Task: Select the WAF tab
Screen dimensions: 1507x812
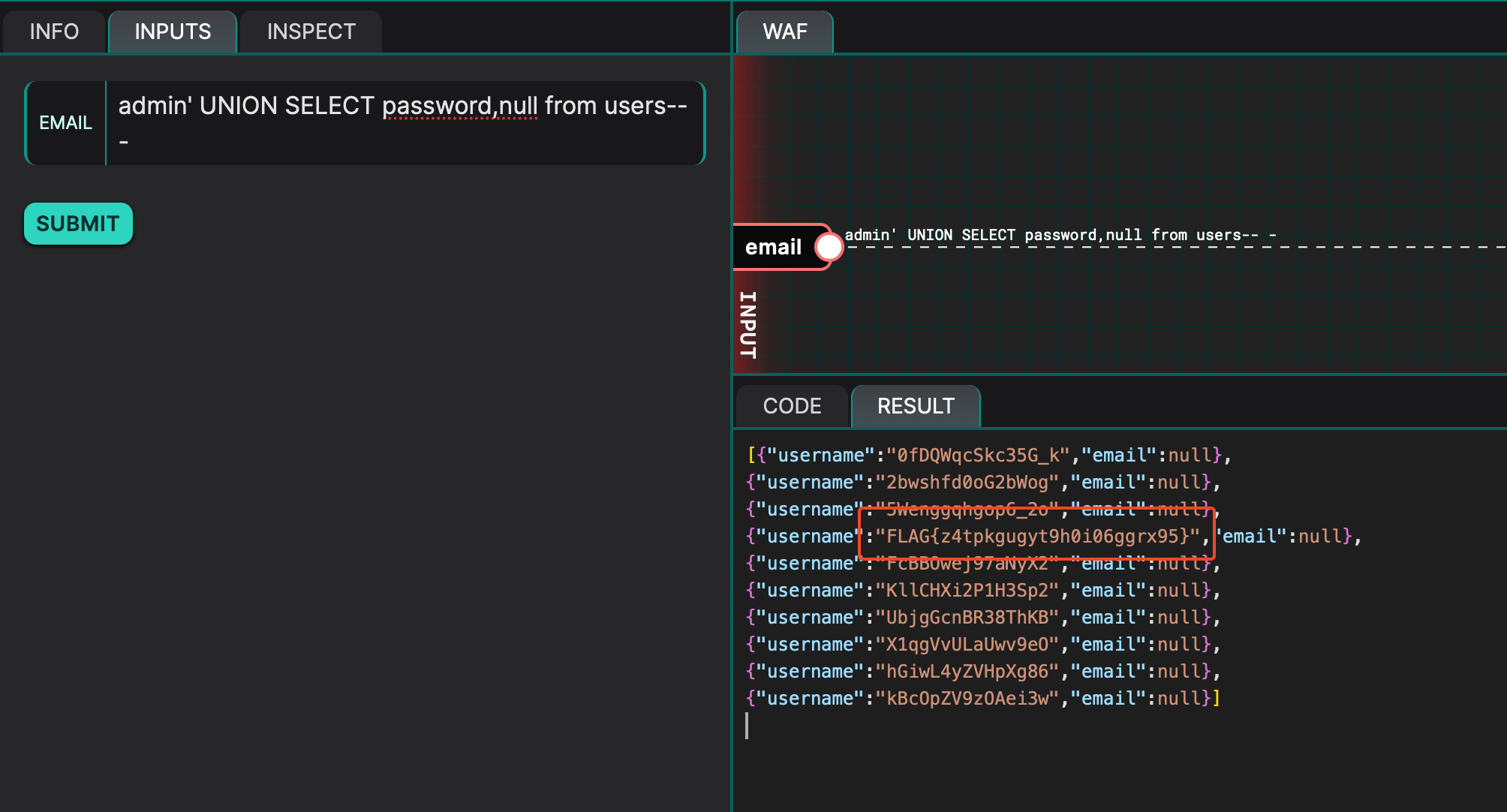Action: coord(784,32)
